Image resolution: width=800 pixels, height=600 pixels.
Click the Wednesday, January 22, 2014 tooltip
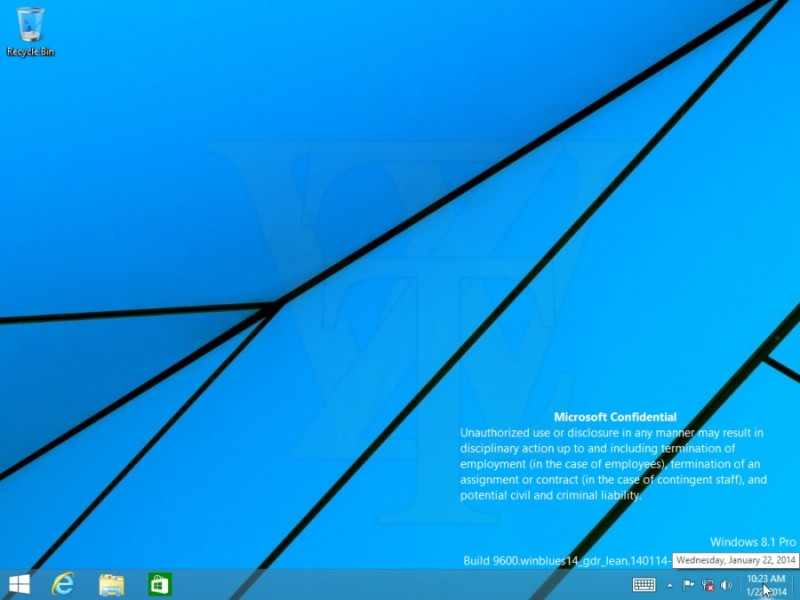pyautogui.click(x=735, y=560)
